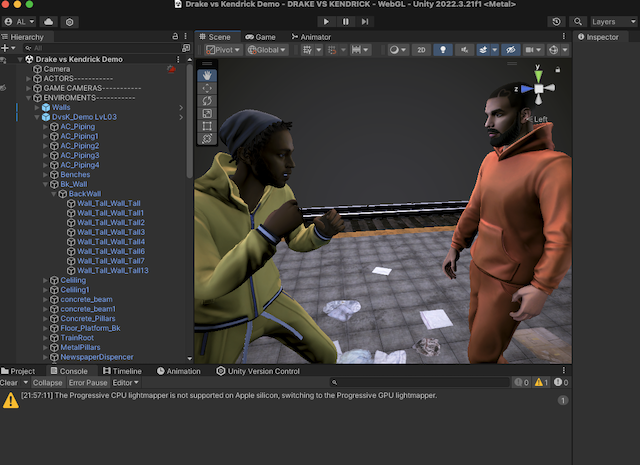The image size is (640, 465).
Task: Open cloud services icon
Action: pos(48,21)
